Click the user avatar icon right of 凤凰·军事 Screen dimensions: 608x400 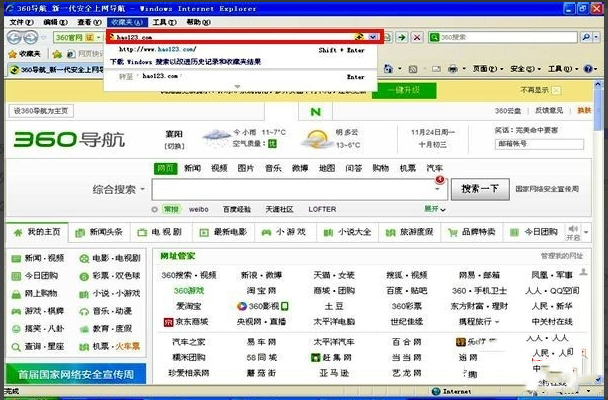[583, 272]
